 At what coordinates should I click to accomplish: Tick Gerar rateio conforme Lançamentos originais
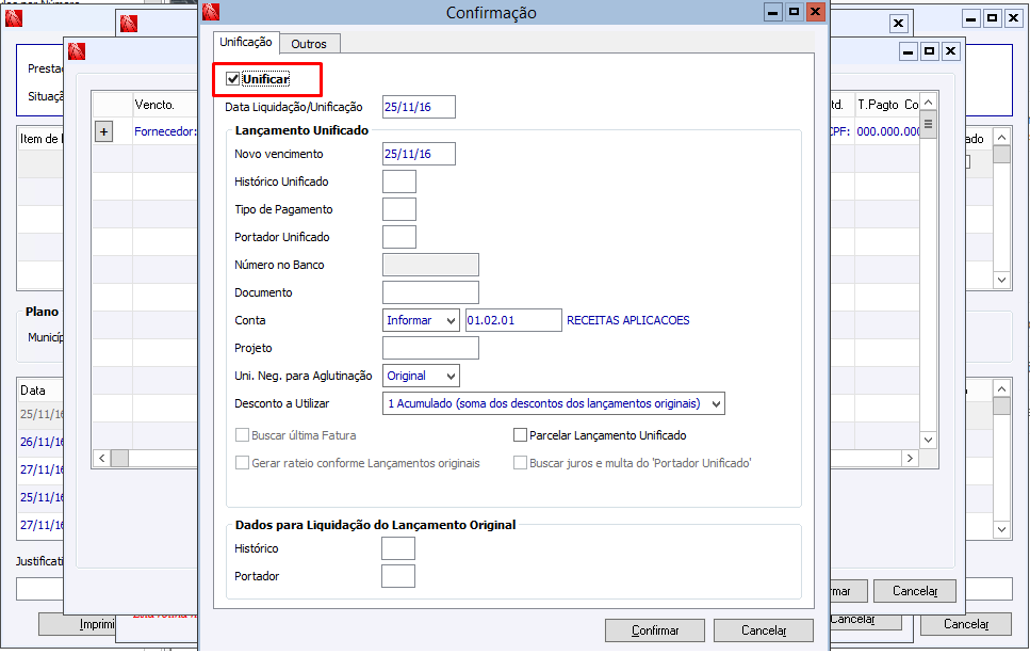click(x=242, y=462)
